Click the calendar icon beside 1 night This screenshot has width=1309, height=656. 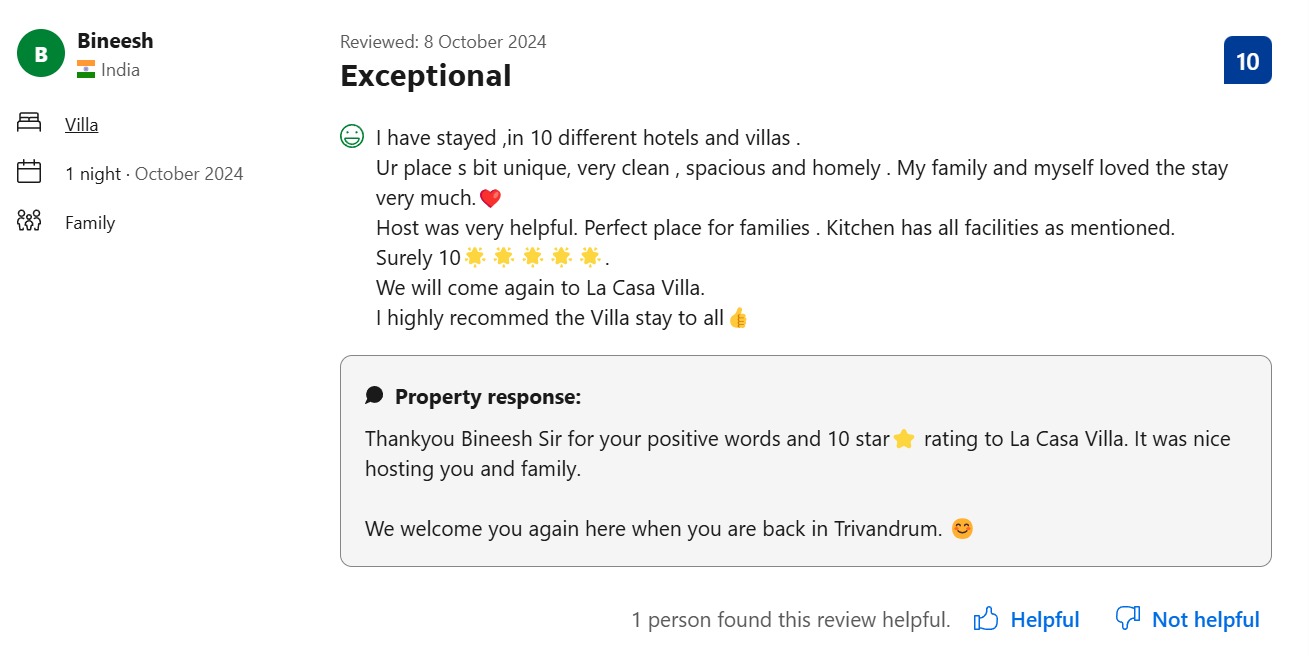pos(29,172)
